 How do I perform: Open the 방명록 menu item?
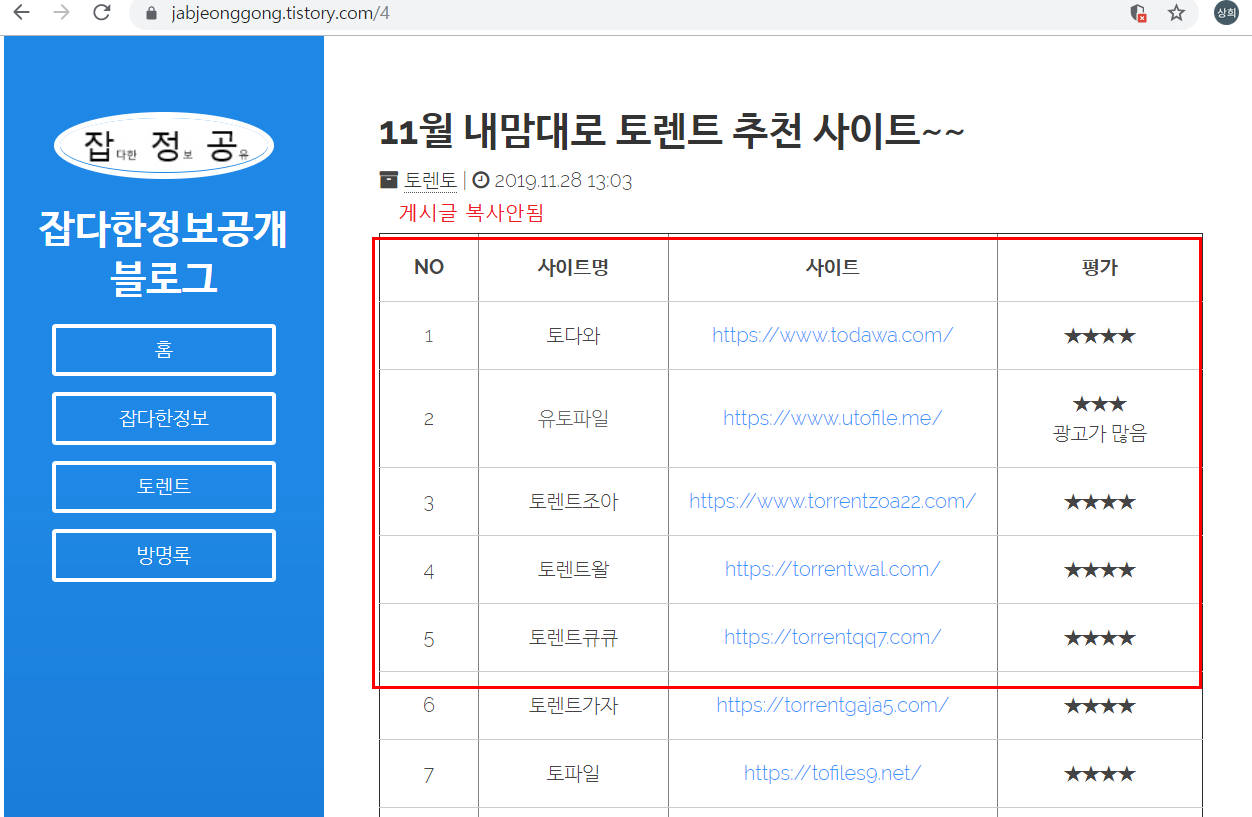coord(164,555)
